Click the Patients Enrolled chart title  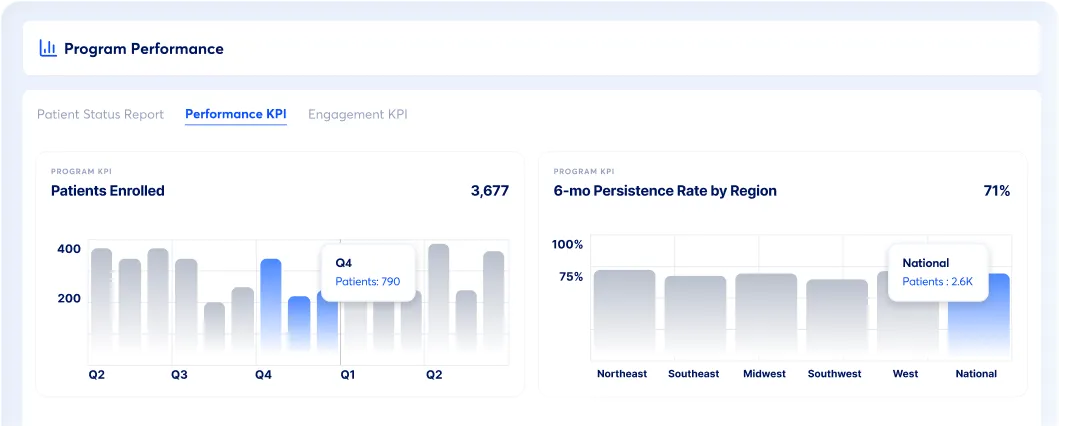108,191
